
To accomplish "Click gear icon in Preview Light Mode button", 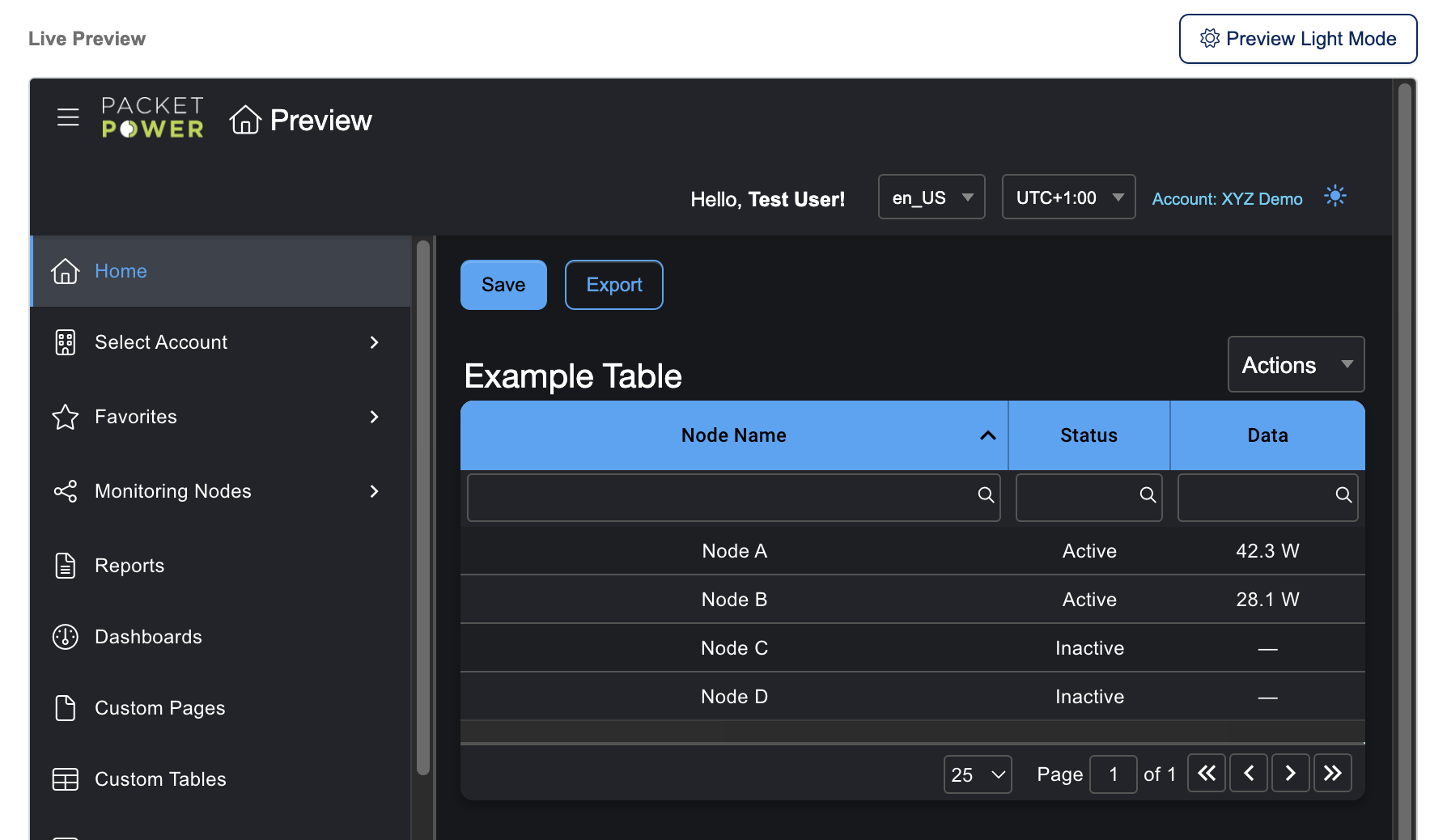I will tap(1210, 38).
